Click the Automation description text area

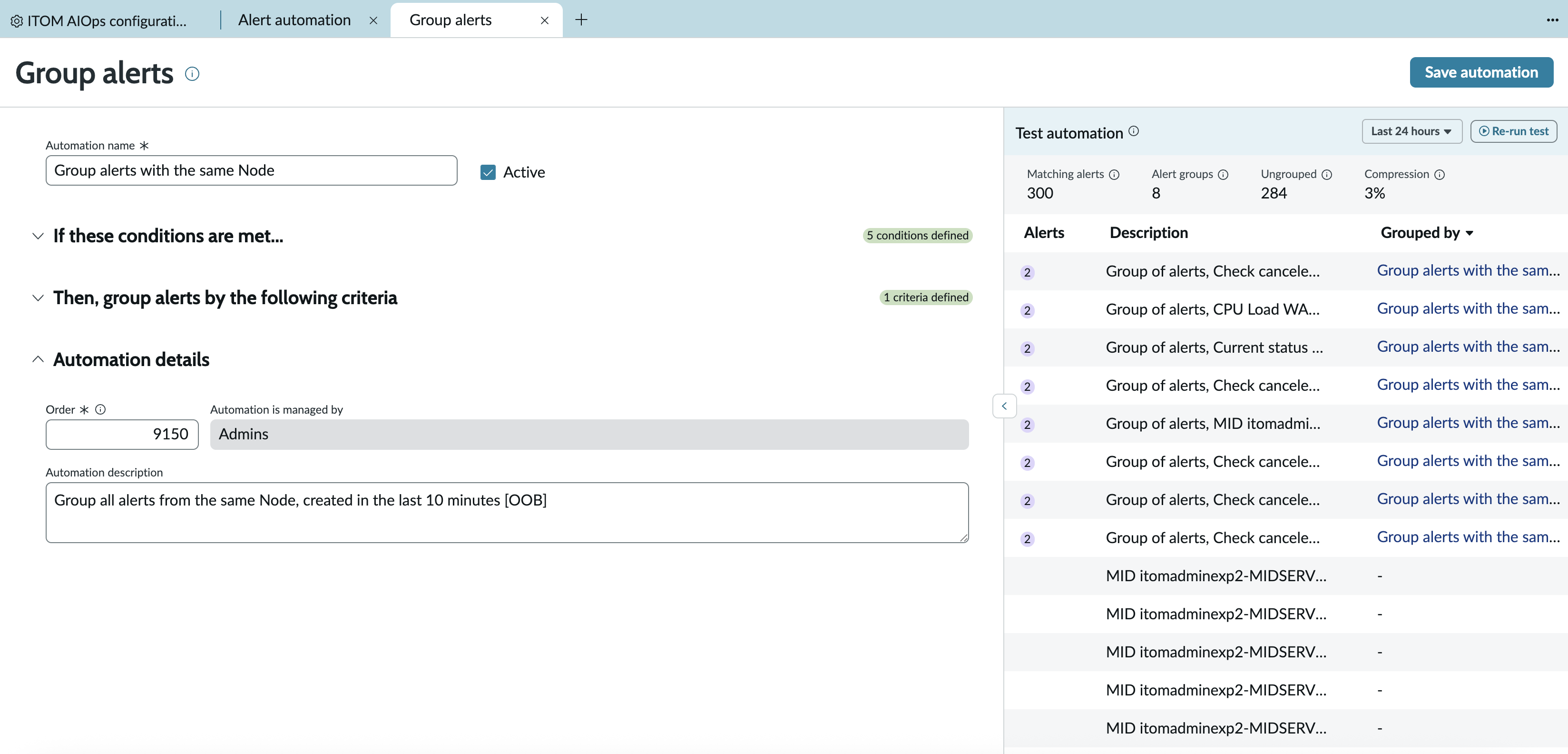pos(507,512)
